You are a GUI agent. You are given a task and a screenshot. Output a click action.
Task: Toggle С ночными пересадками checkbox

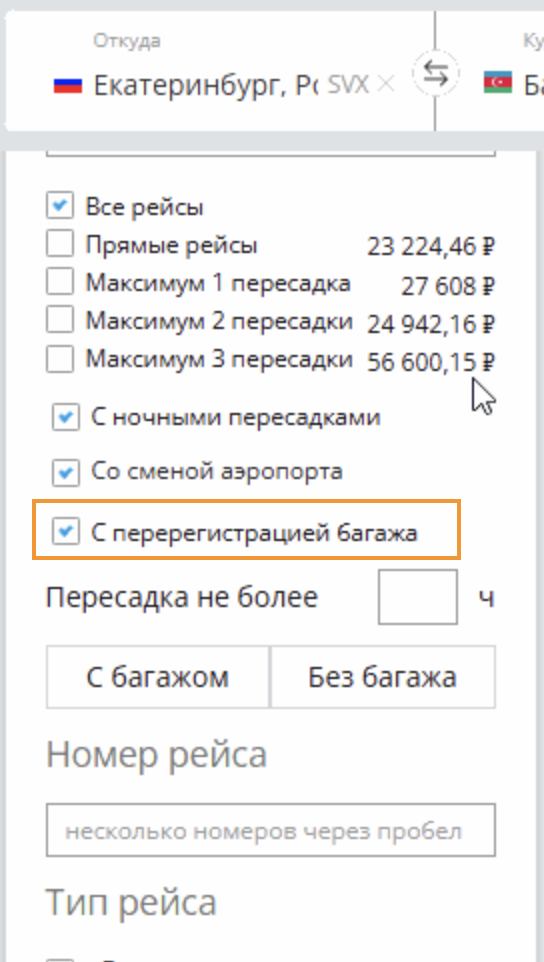pos(66,418)
